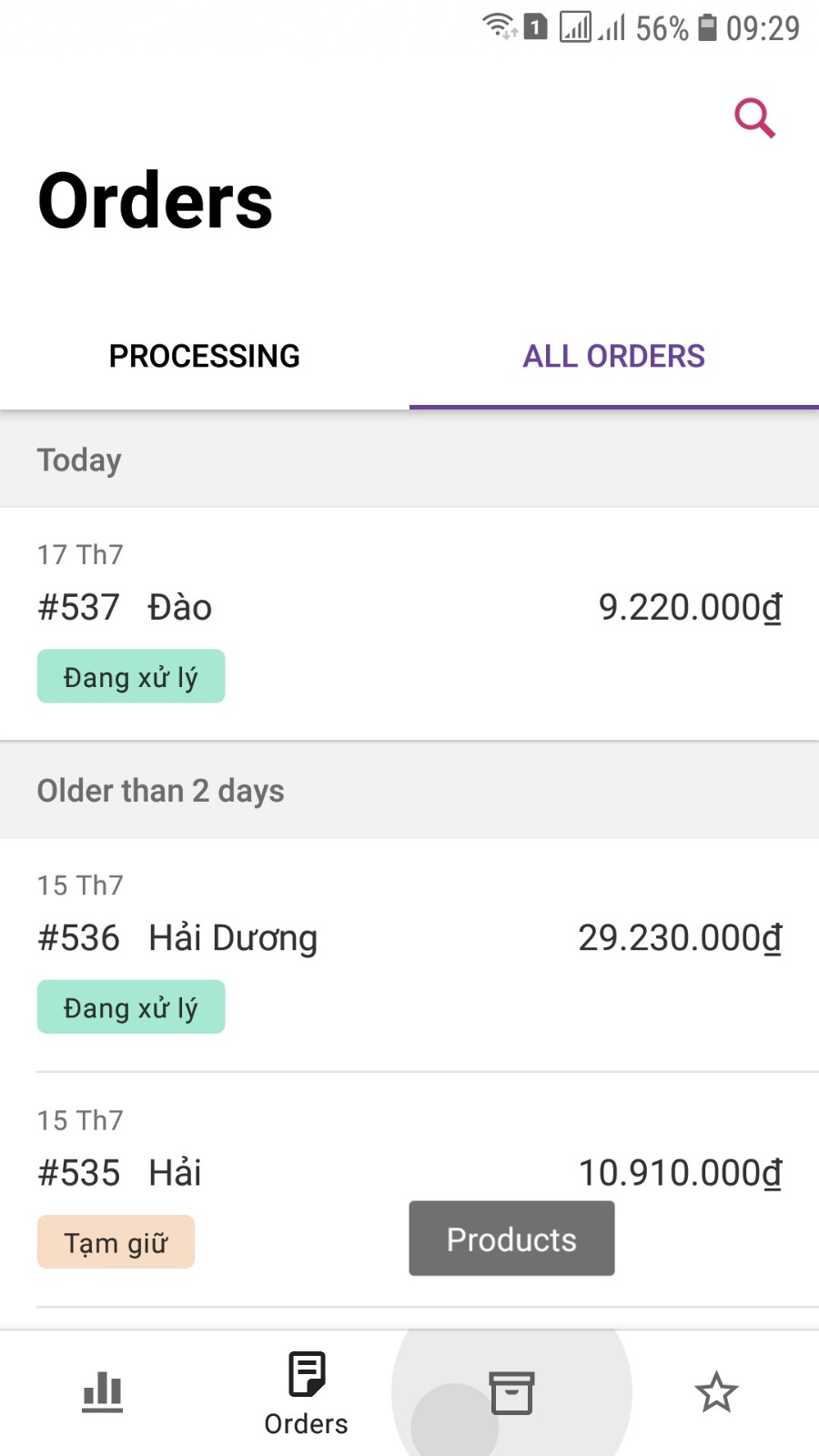
Task: Tap the Products tooltip label
Action: 511,1239
